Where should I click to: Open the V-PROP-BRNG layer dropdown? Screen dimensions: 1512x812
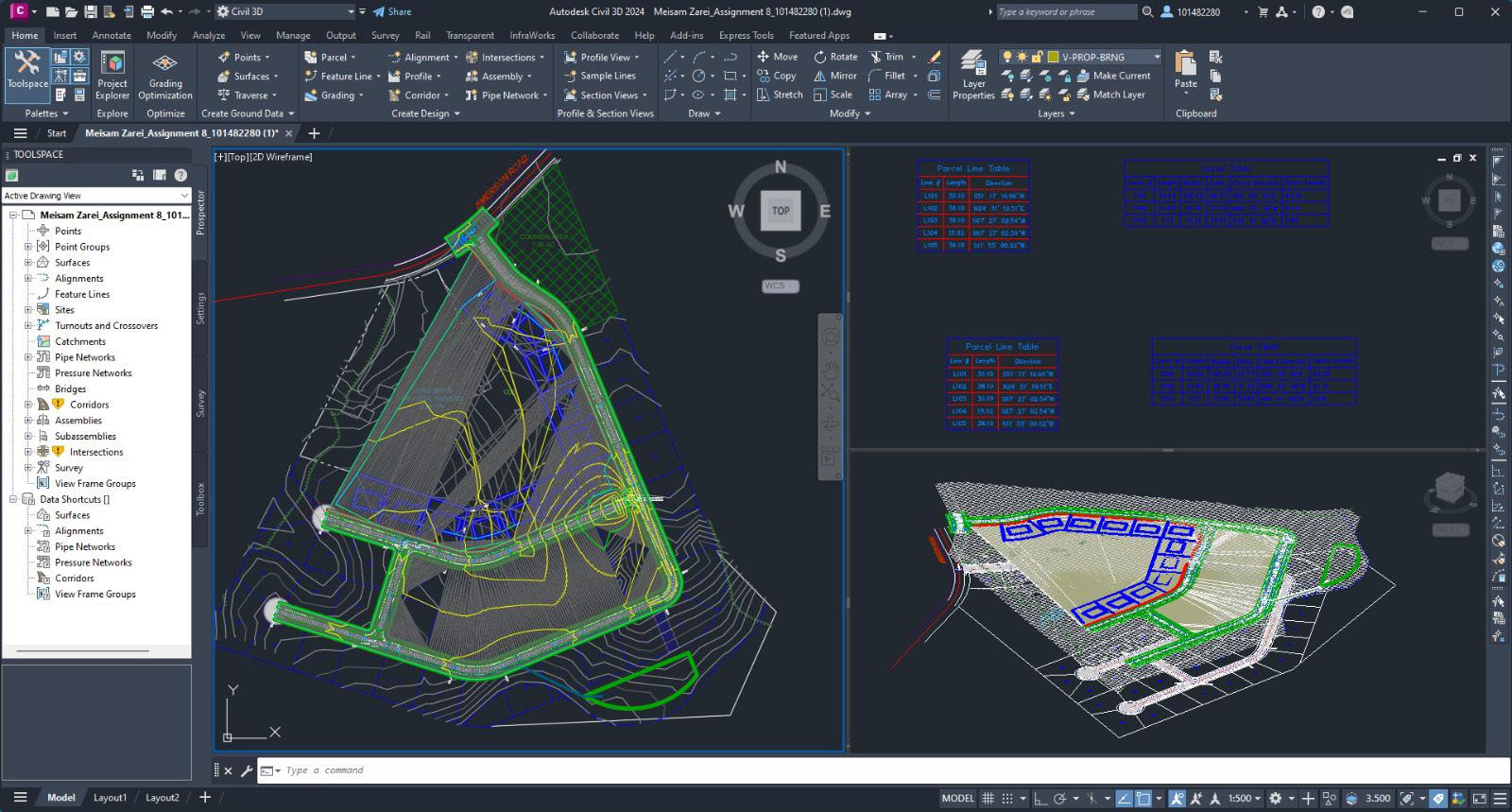coord(1157,57)
